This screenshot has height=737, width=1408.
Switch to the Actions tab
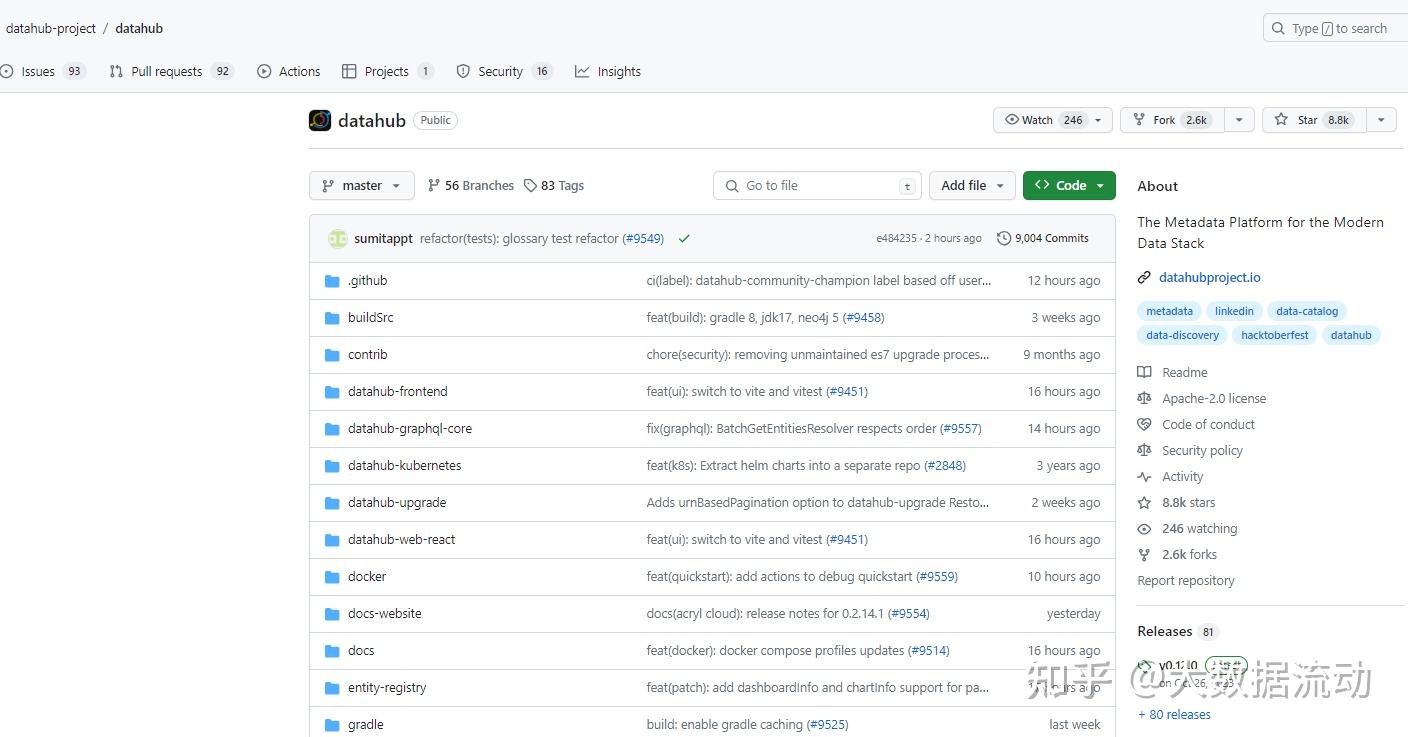coord(289,71)
